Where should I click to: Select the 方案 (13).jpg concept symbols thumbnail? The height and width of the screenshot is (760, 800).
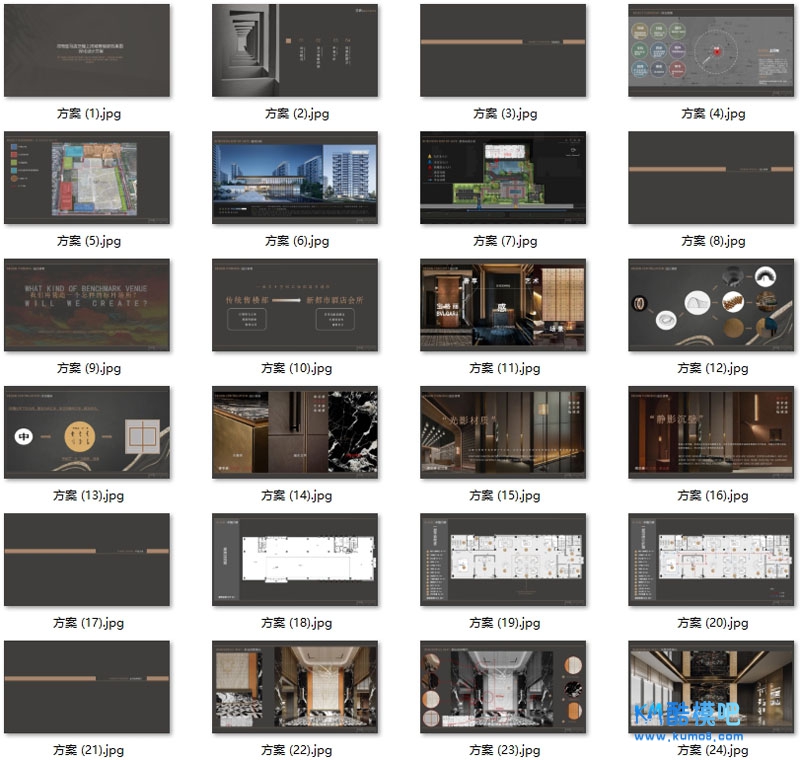click(87, 432)
